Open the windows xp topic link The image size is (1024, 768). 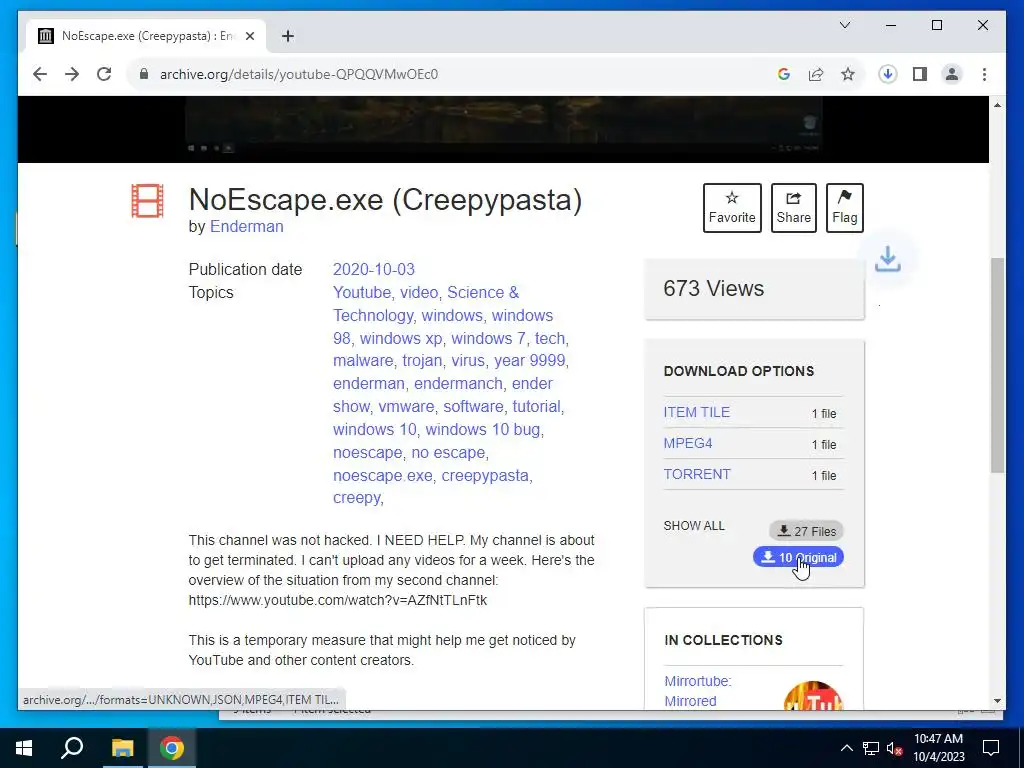(x=401, y=338)
